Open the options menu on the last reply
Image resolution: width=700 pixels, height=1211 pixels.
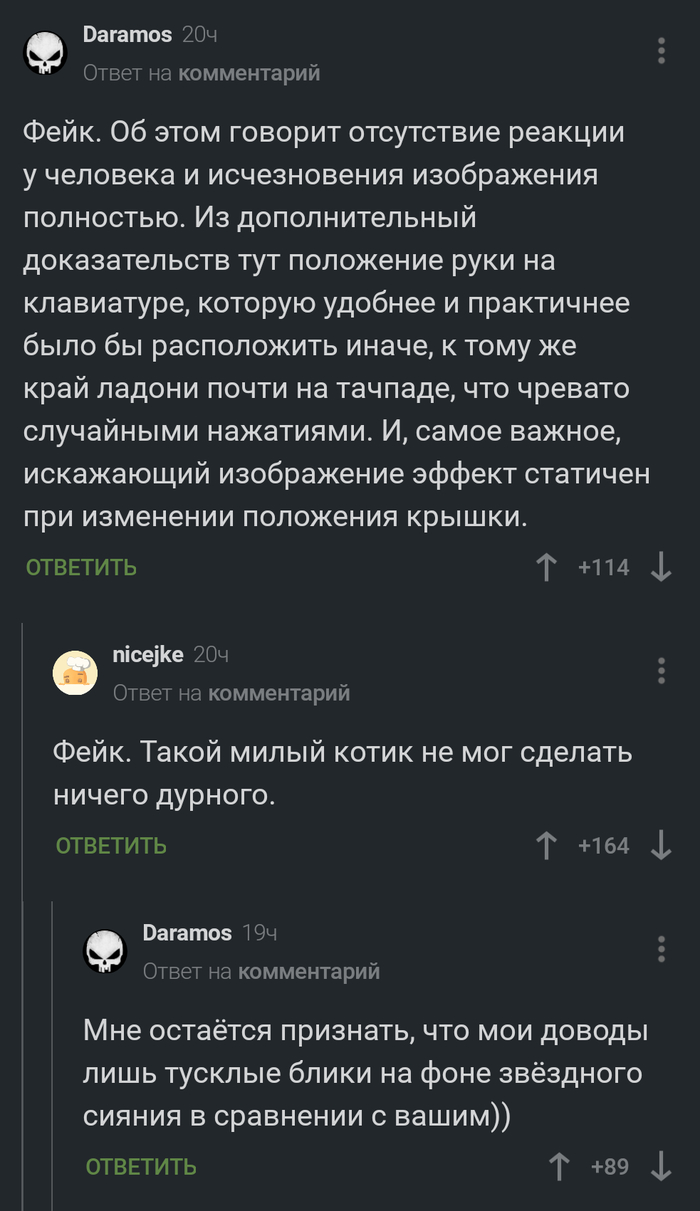(663, 948)
